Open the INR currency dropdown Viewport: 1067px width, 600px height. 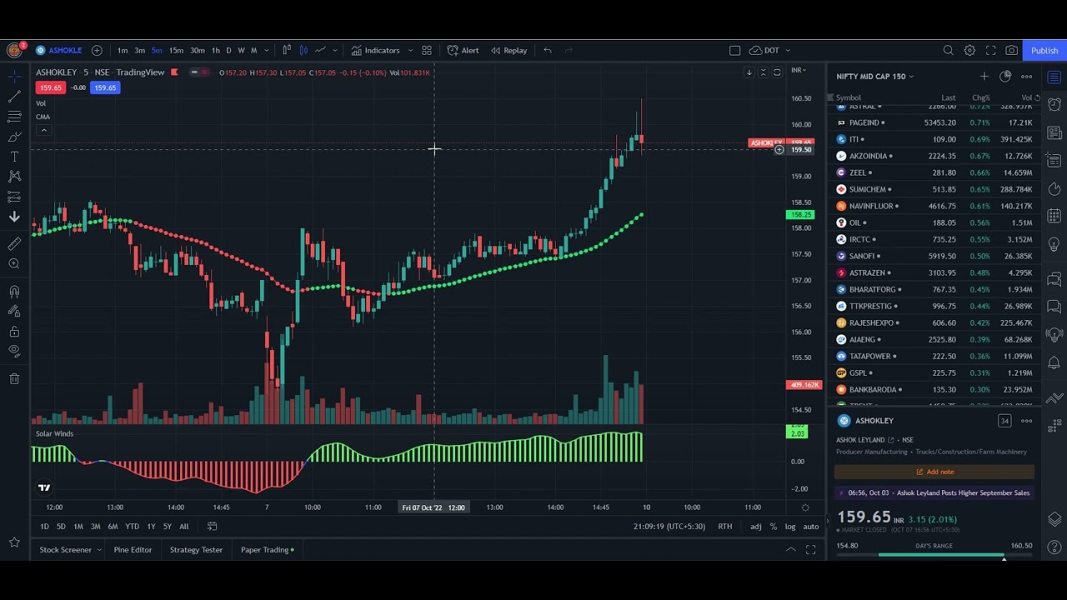tap(798, 70)
